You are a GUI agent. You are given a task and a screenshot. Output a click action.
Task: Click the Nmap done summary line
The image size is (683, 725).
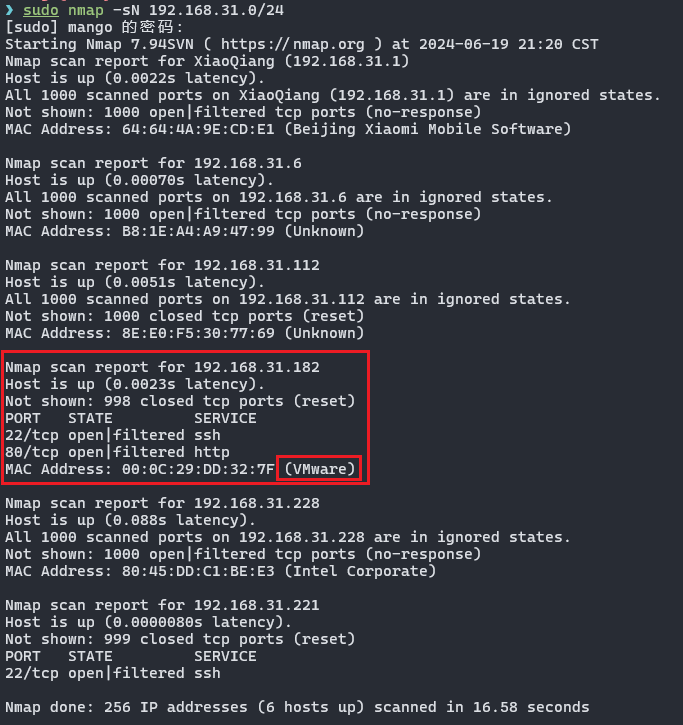coord(297,707)
